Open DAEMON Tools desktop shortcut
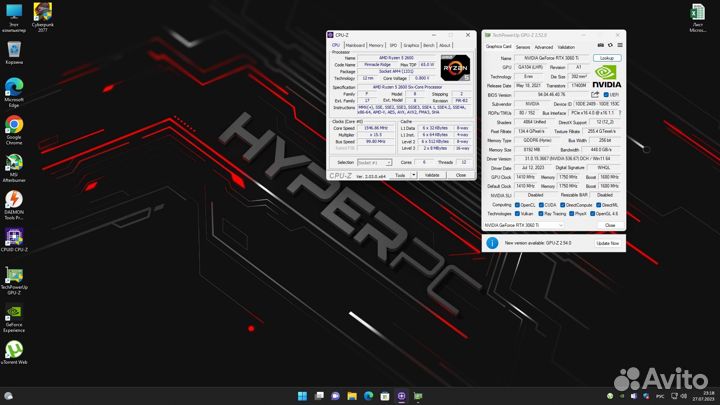720x405 pixels. [x=14, y=205]
